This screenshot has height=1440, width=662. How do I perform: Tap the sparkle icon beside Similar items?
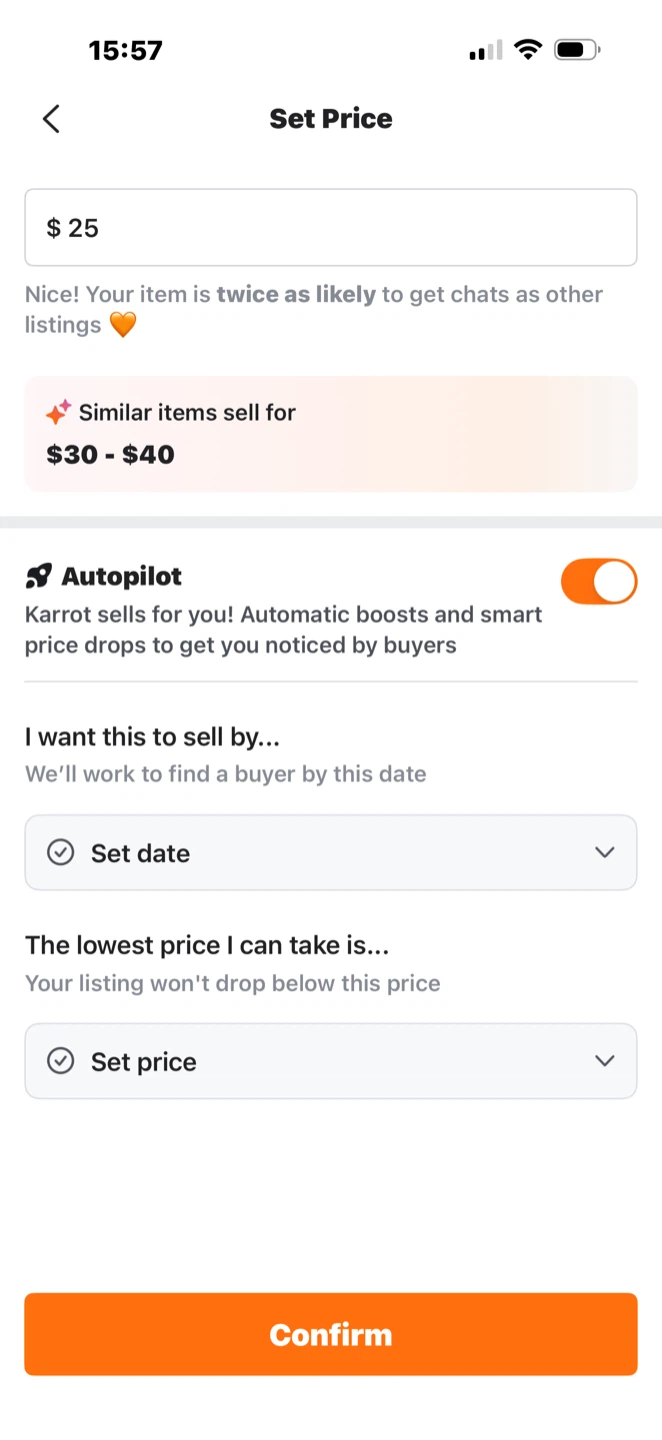[x=58, y=412]
